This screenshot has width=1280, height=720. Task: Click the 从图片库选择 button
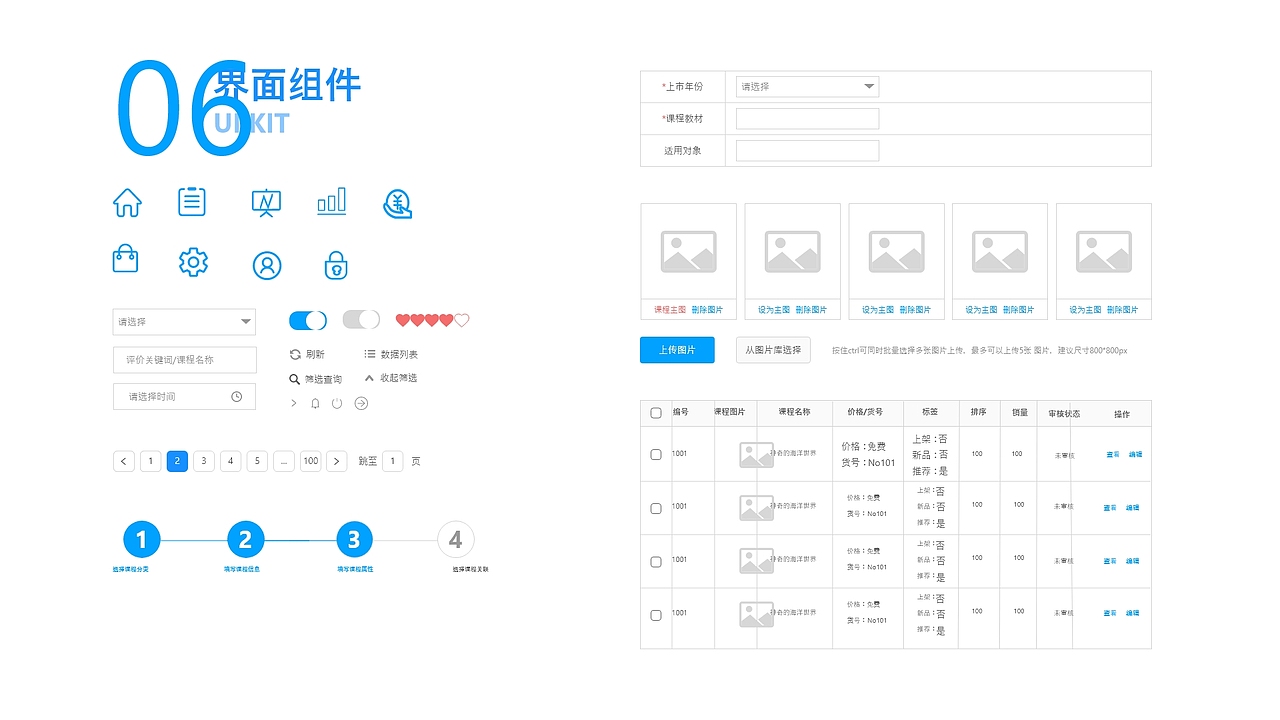pyautogui.click(x=773, y=350)
